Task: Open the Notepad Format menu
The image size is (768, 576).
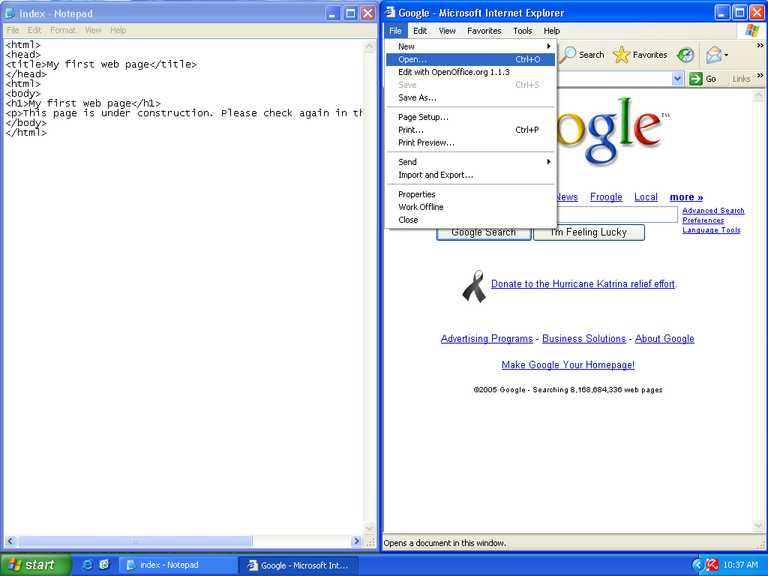Action: click(63, 30)
